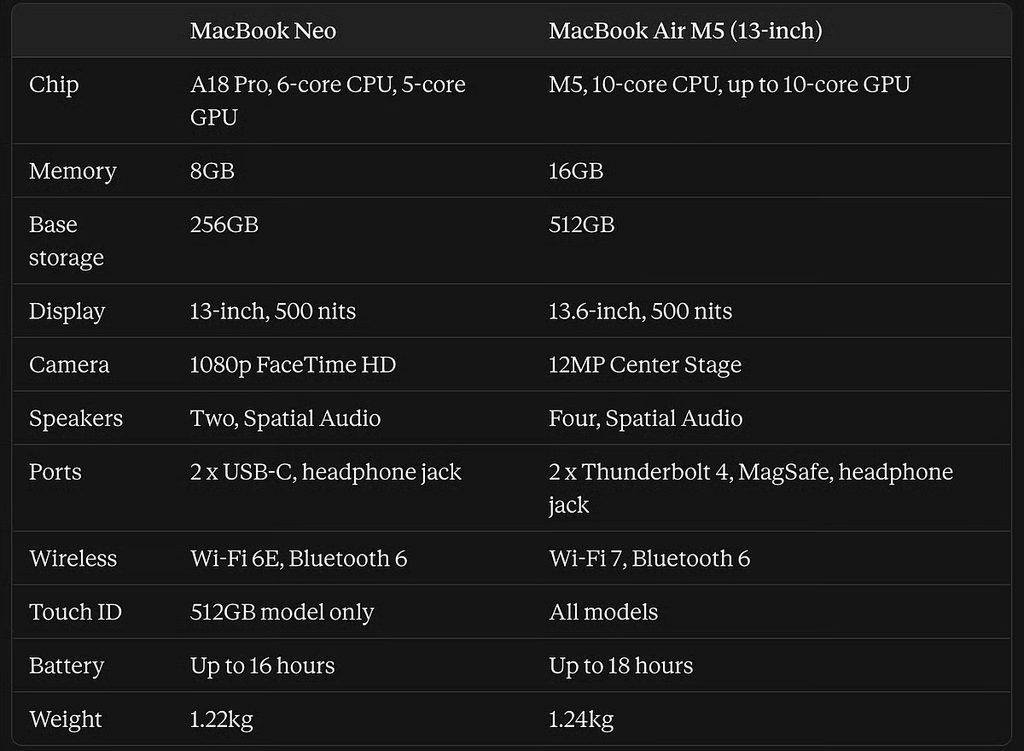Viewport: 1024px width, 751px height.
Task: Click the 12MP Center Stage cell
Action: [x=645, y=364]
